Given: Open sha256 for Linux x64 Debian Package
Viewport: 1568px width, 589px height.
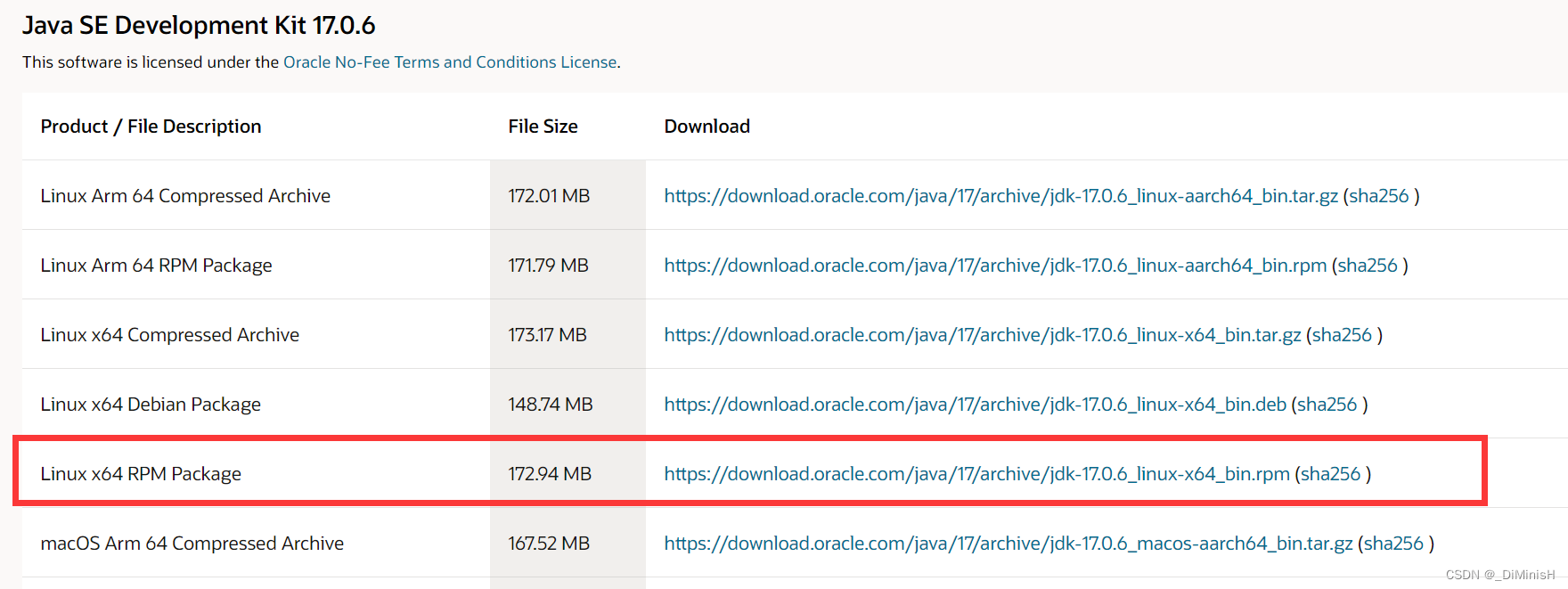Looking at the screenshot, I should click(x=1327, y=405).
